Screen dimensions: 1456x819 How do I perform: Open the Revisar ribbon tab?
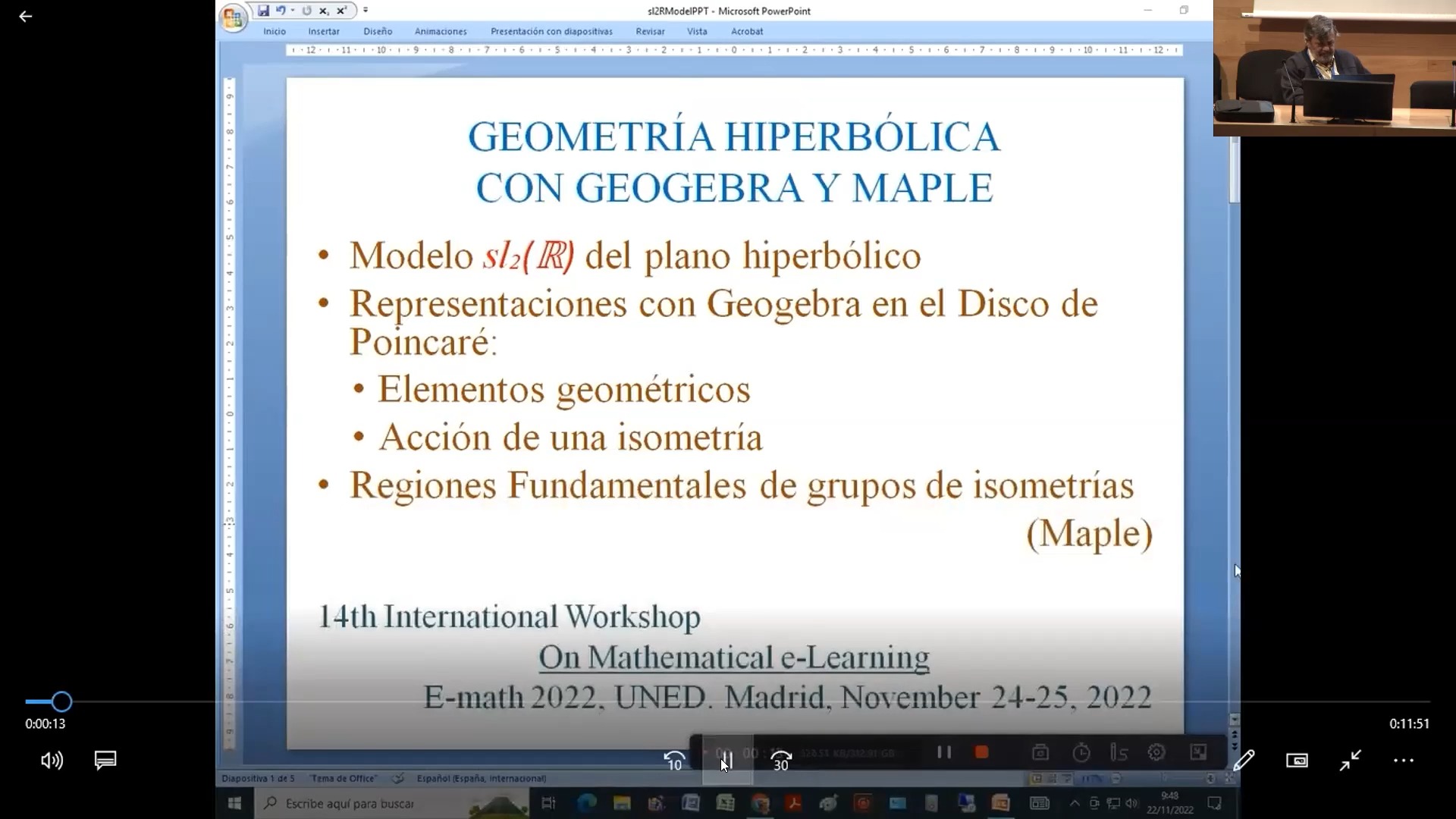click(x=650, y=31)
